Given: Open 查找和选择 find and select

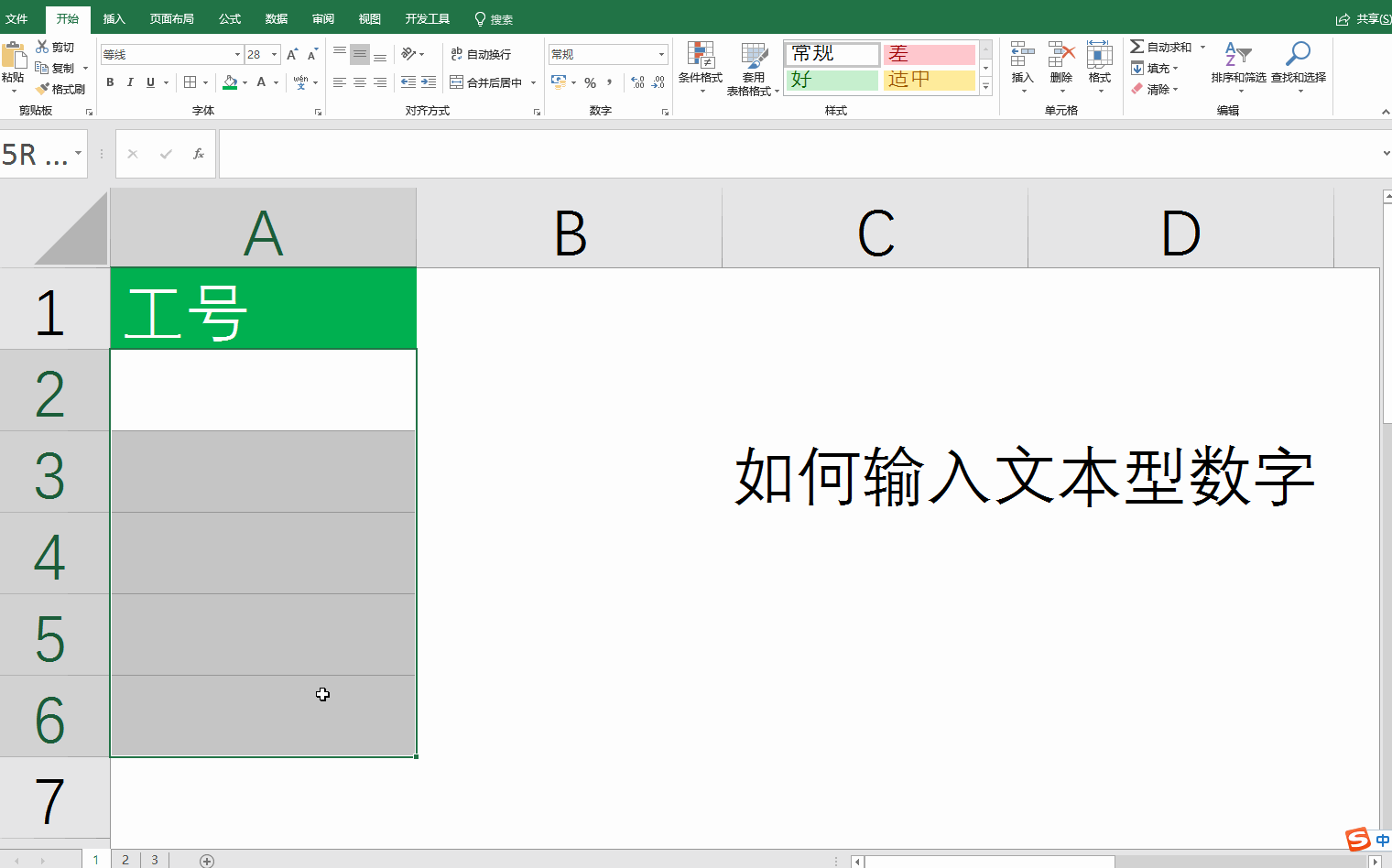Looking at the screenshot, I should 1299,67.
